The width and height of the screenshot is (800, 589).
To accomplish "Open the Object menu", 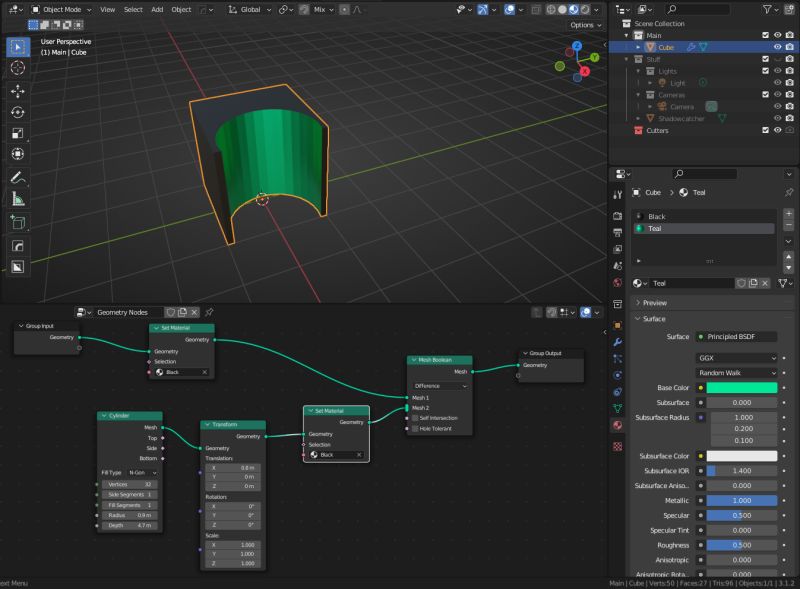I will click(x=180, y=9).
